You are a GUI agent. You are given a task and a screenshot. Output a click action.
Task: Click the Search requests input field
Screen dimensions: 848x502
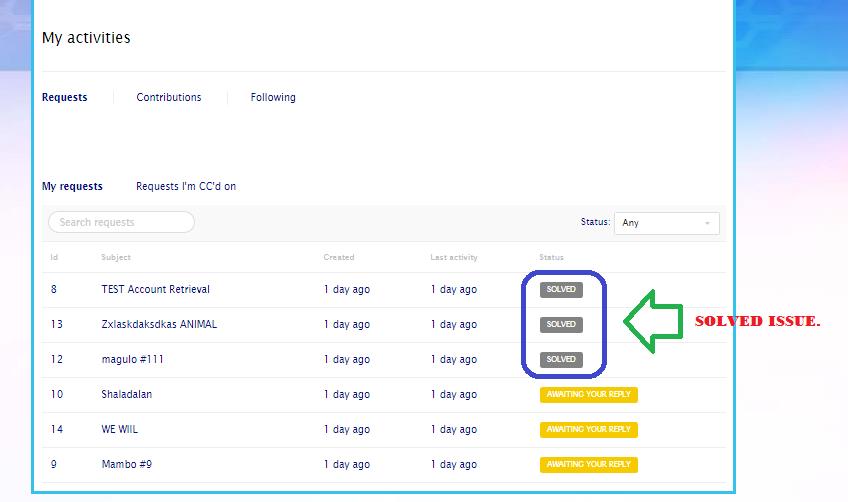(x=121, y=222)
